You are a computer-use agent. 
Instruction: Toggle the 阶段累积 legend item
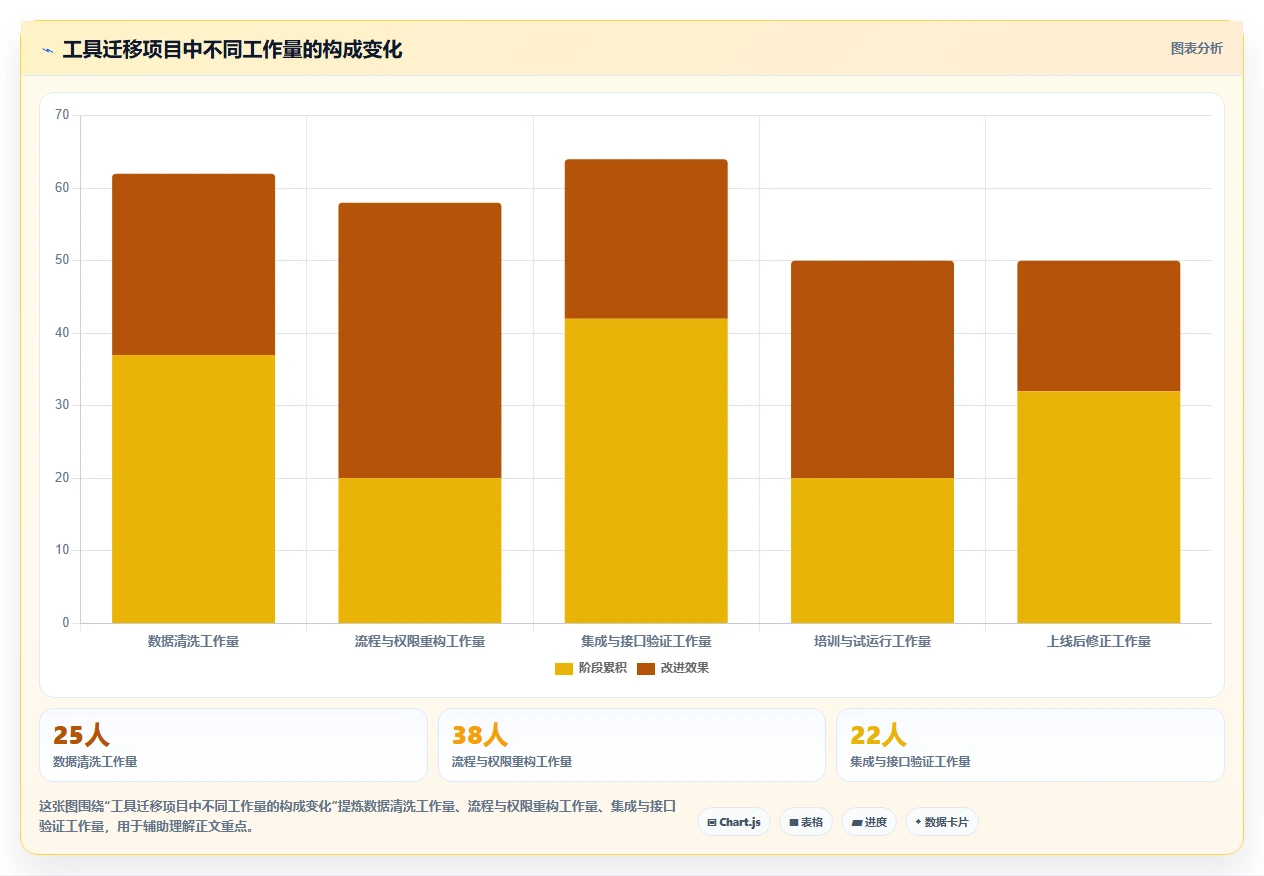pos(591,668)
